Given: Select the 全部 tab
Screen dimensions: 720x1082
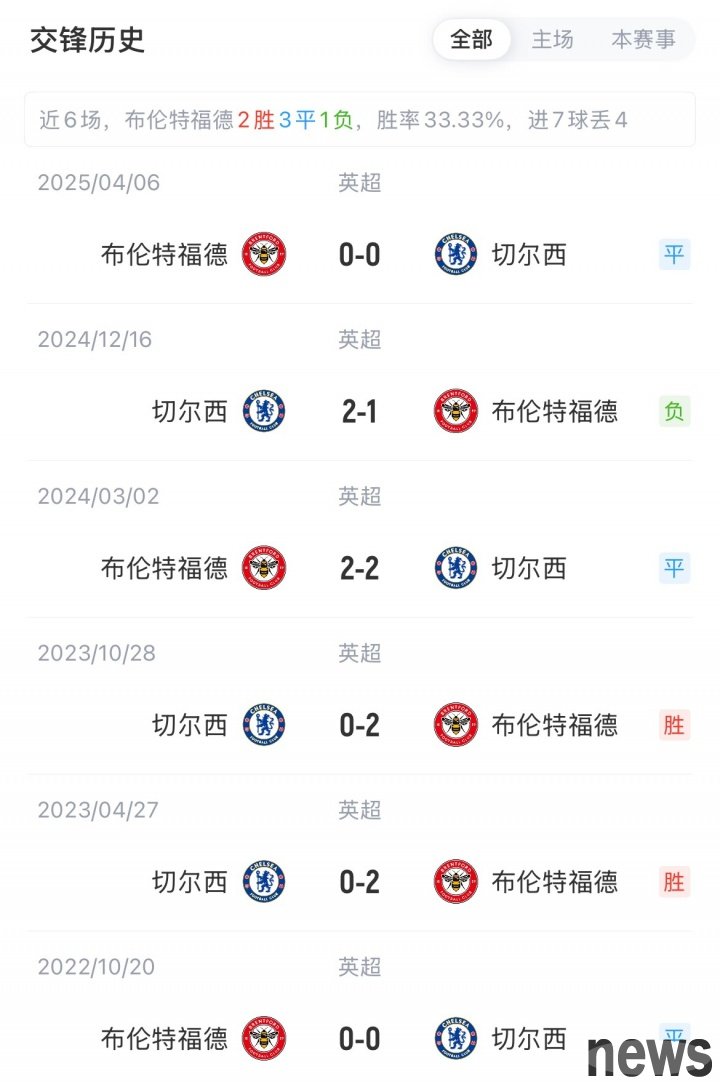Looking at the screenshot, I should (471, 39).
